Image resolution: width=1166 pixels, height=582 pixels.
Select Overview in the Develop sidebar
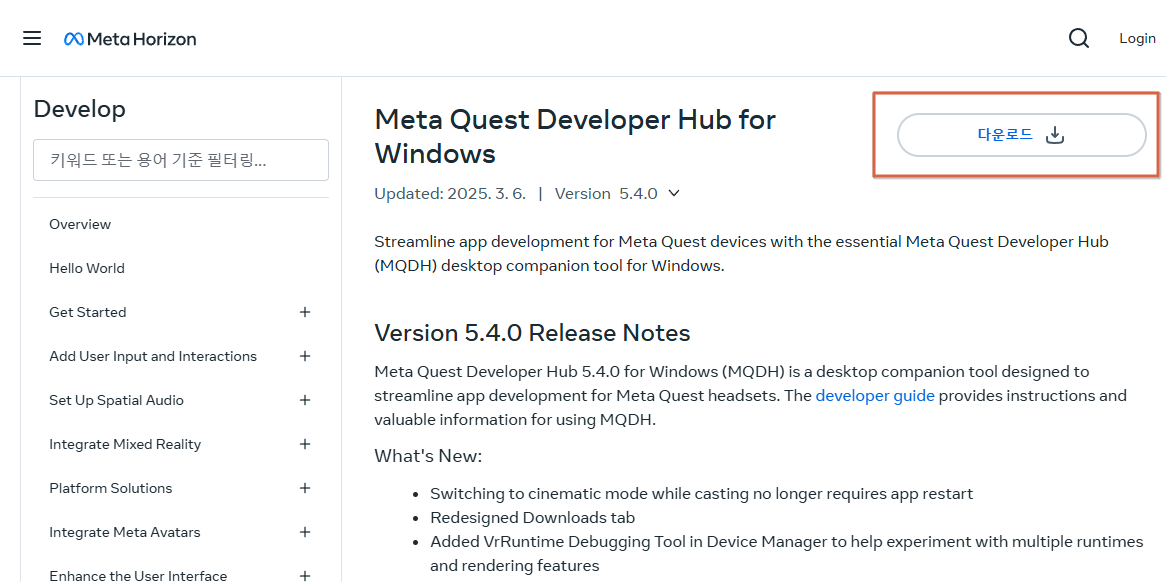click(x=80, y=224)
